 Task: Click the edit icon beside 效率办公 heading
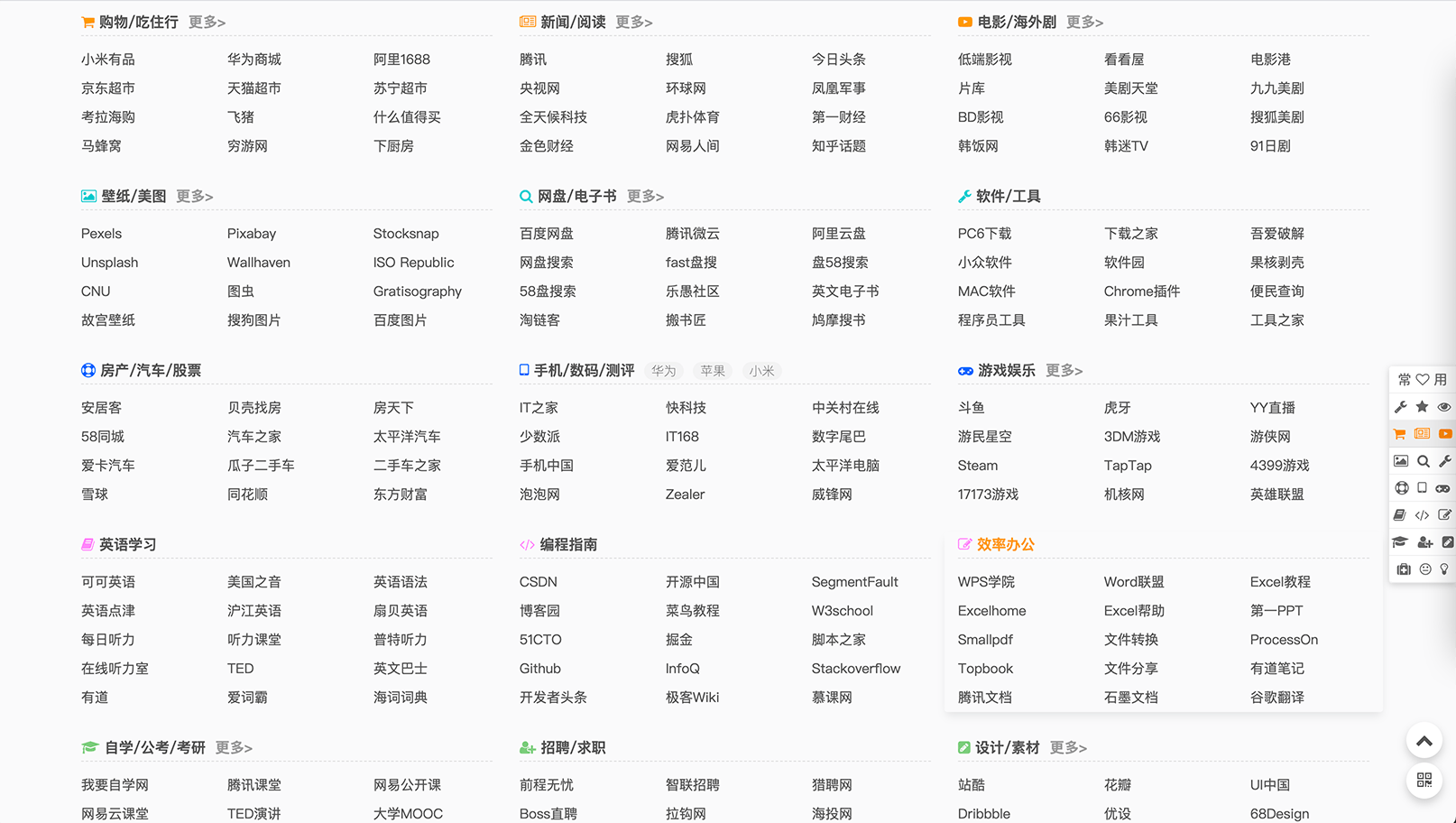964,544
